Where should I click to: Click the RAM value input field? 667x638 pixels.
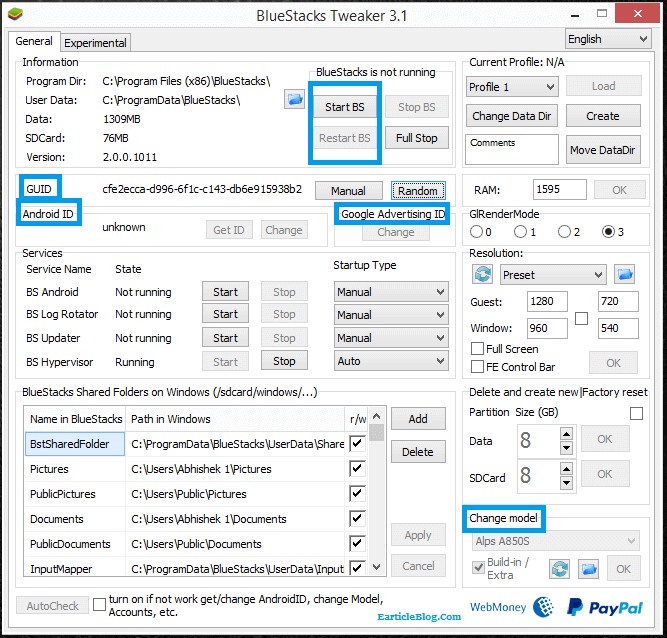pyautogui.click(x=558, y=190)
